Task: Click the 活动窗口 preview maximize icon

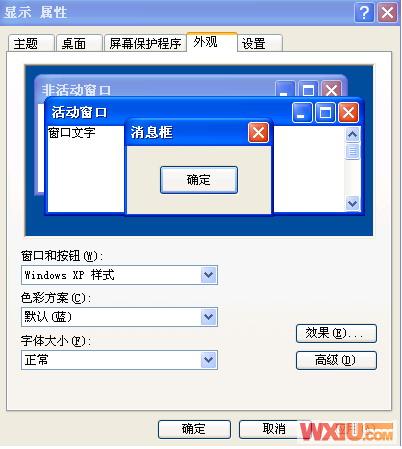Action: coord(325,112)
